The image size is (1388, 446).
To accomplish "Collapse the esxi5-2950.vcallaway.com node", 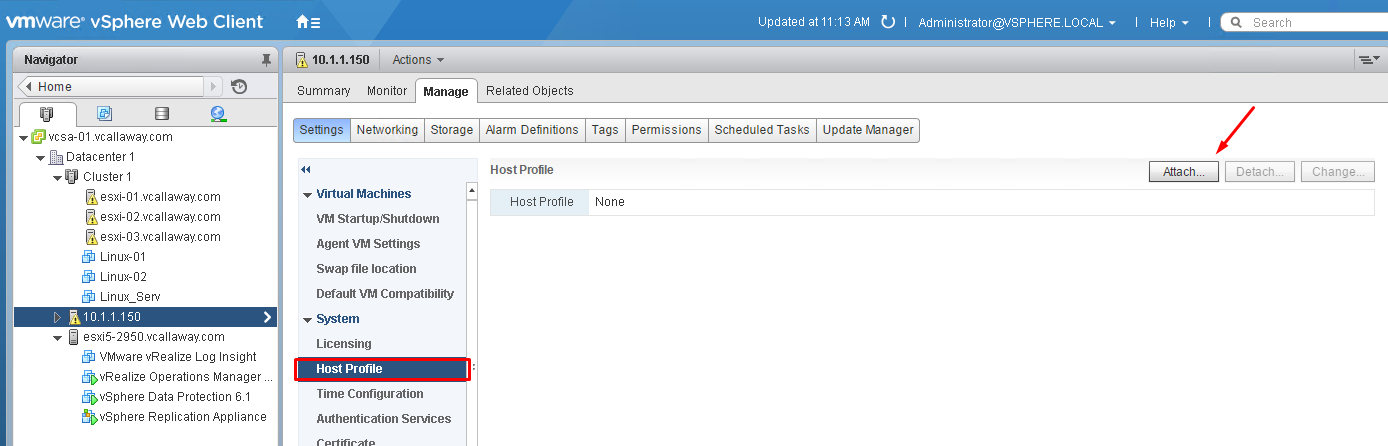I will [x=58, y=337].
